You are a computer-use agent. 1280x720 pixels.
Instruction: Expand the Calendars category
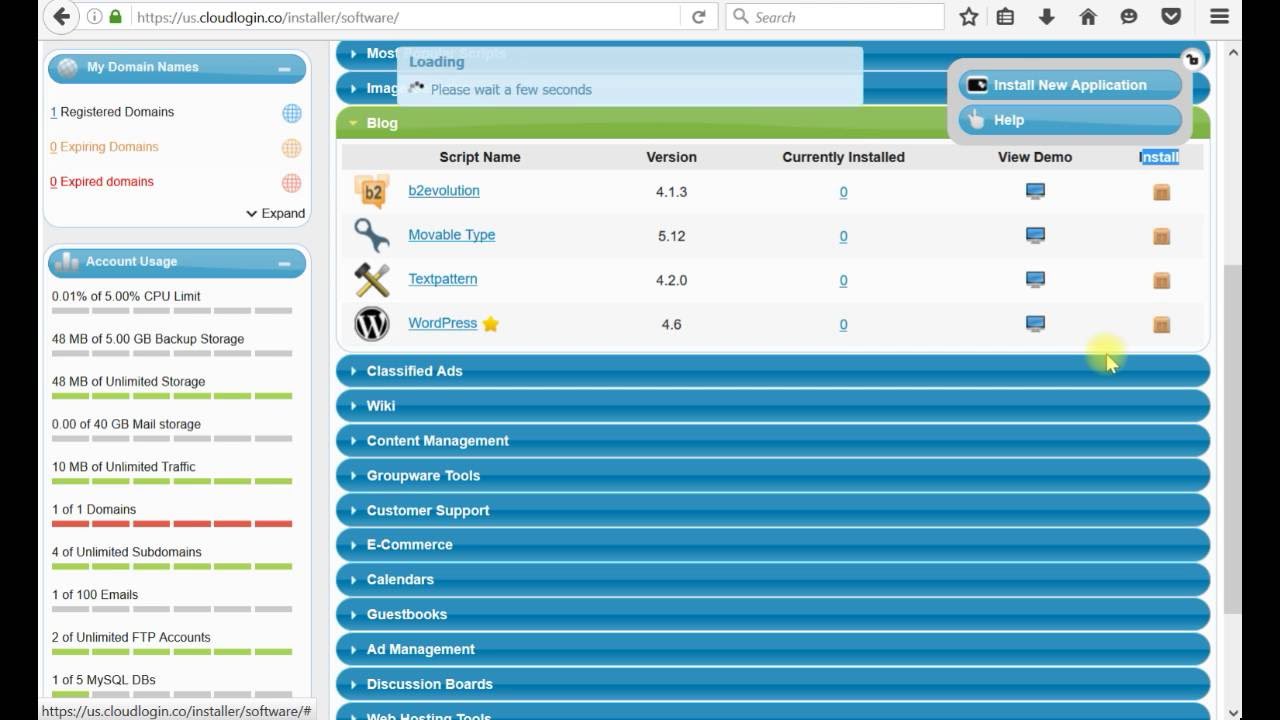(773, 580)
